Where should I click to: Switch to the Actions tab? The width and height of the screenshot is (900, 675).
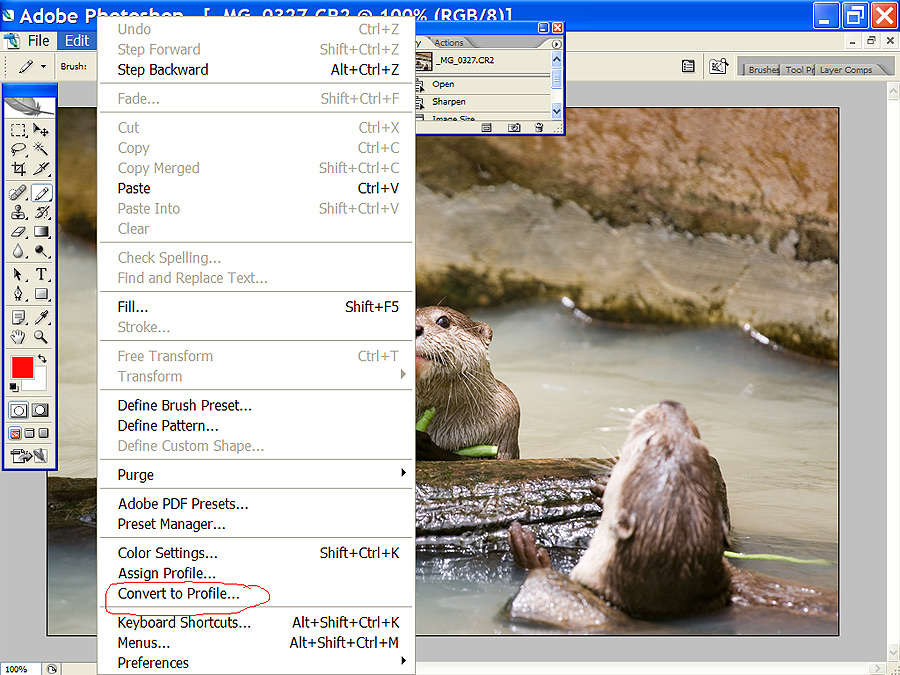(449, 43)
